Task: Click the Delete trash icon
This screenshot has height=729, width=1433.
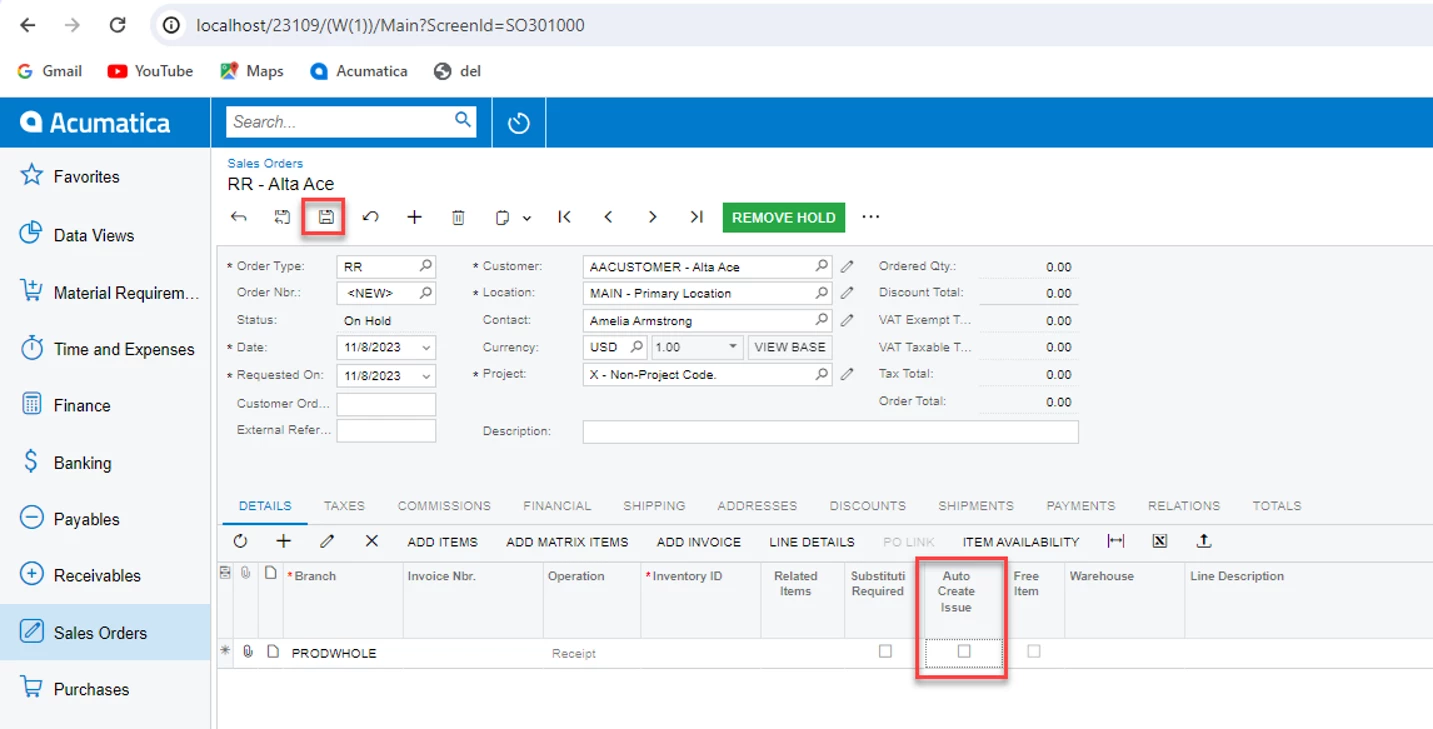Action: tap(458, 217)
